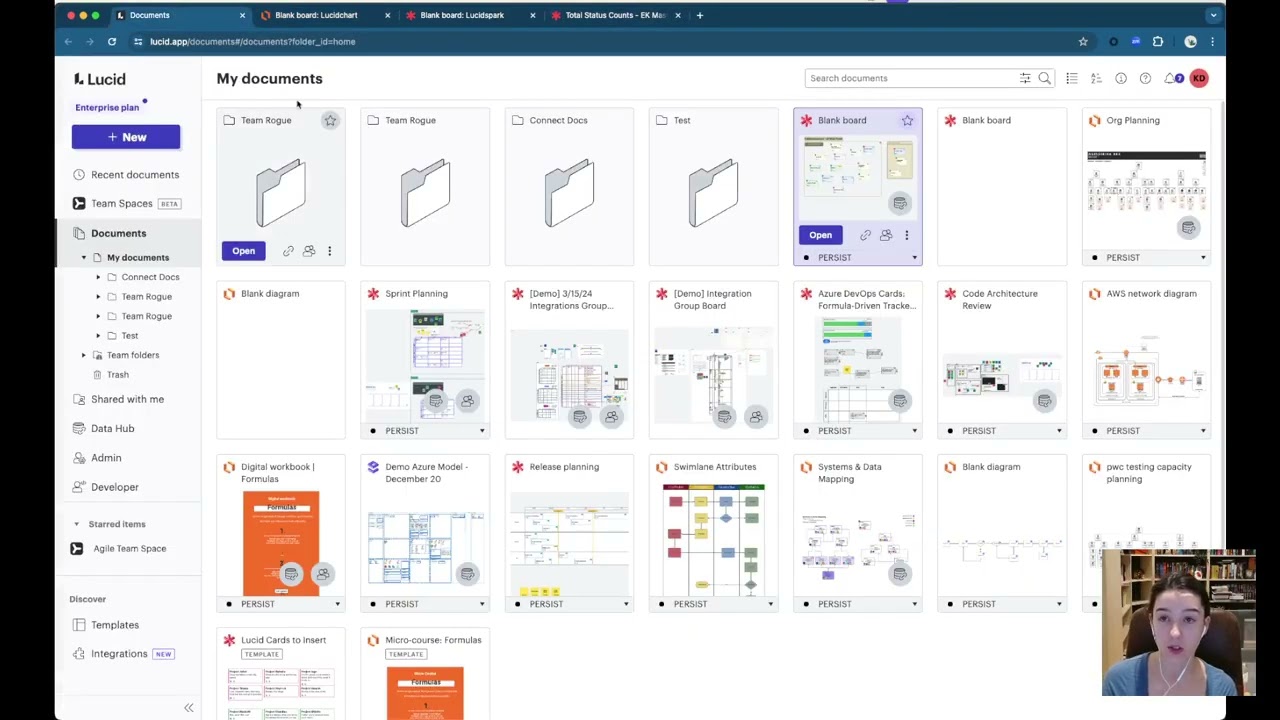Open PERSIST status dropdown on Sprint Planning

coord(482,431)
